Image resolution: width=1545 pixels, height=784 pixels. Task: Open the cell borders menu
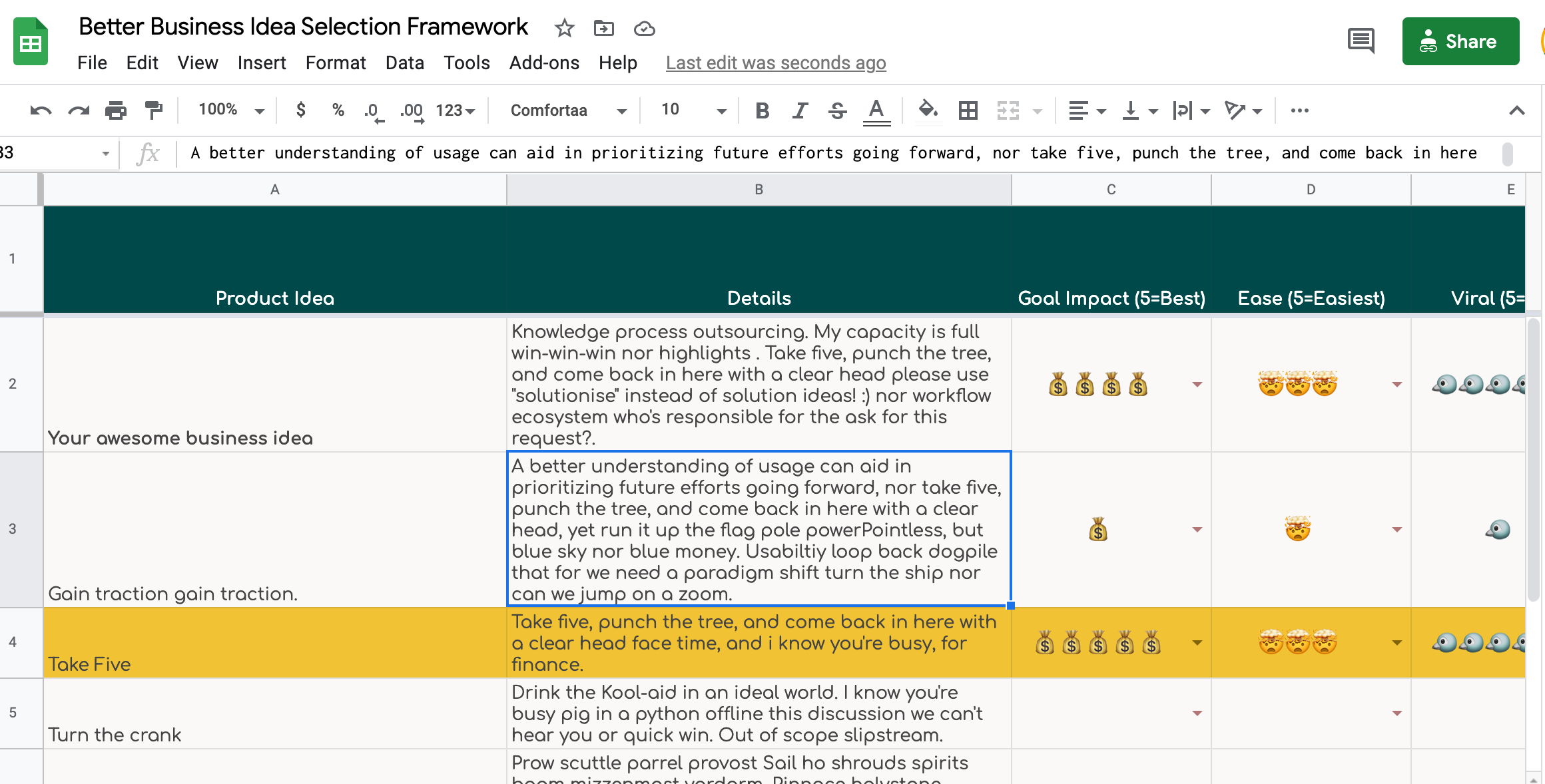968,110
